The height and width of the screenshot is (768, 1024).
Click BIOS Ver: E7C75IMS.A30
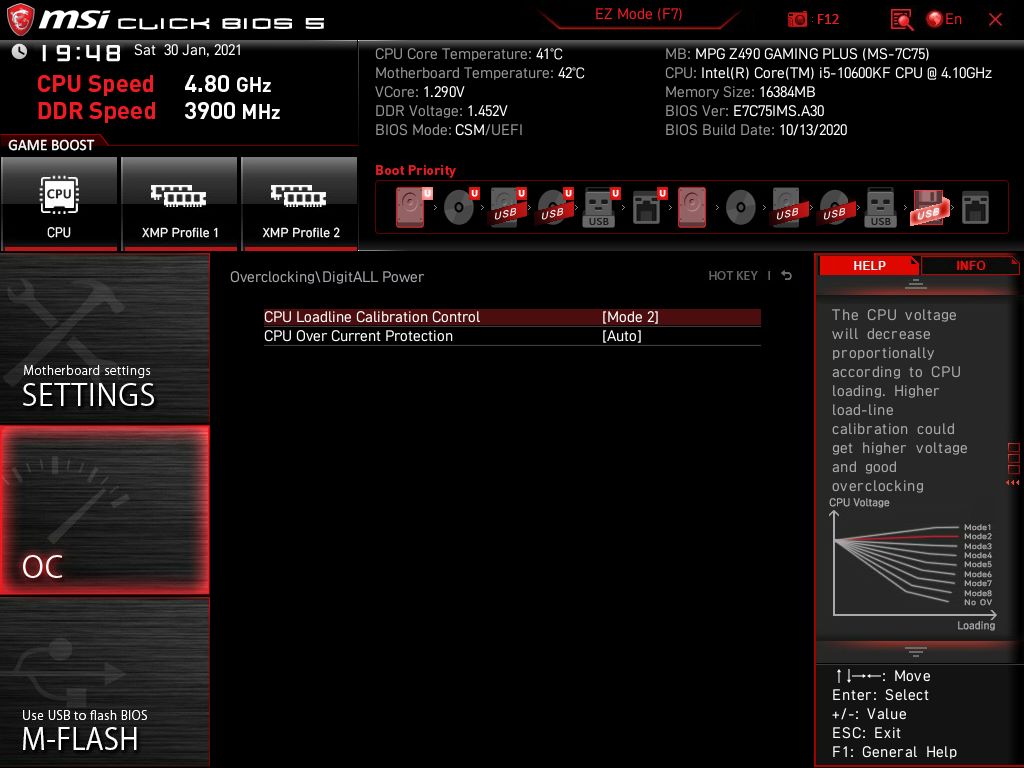coord(744,111)
